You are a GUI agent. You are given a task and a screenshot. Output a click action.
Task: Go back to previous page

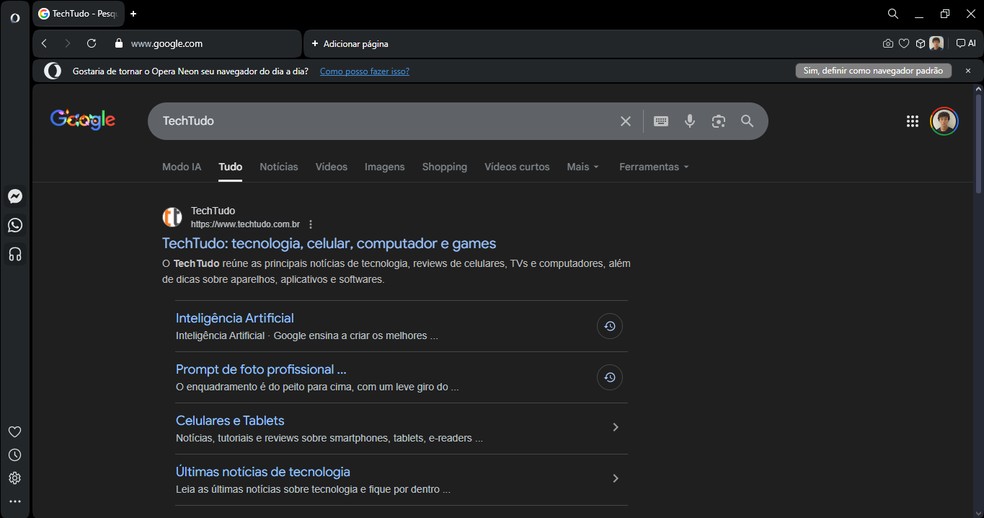(x=44, y=43)
